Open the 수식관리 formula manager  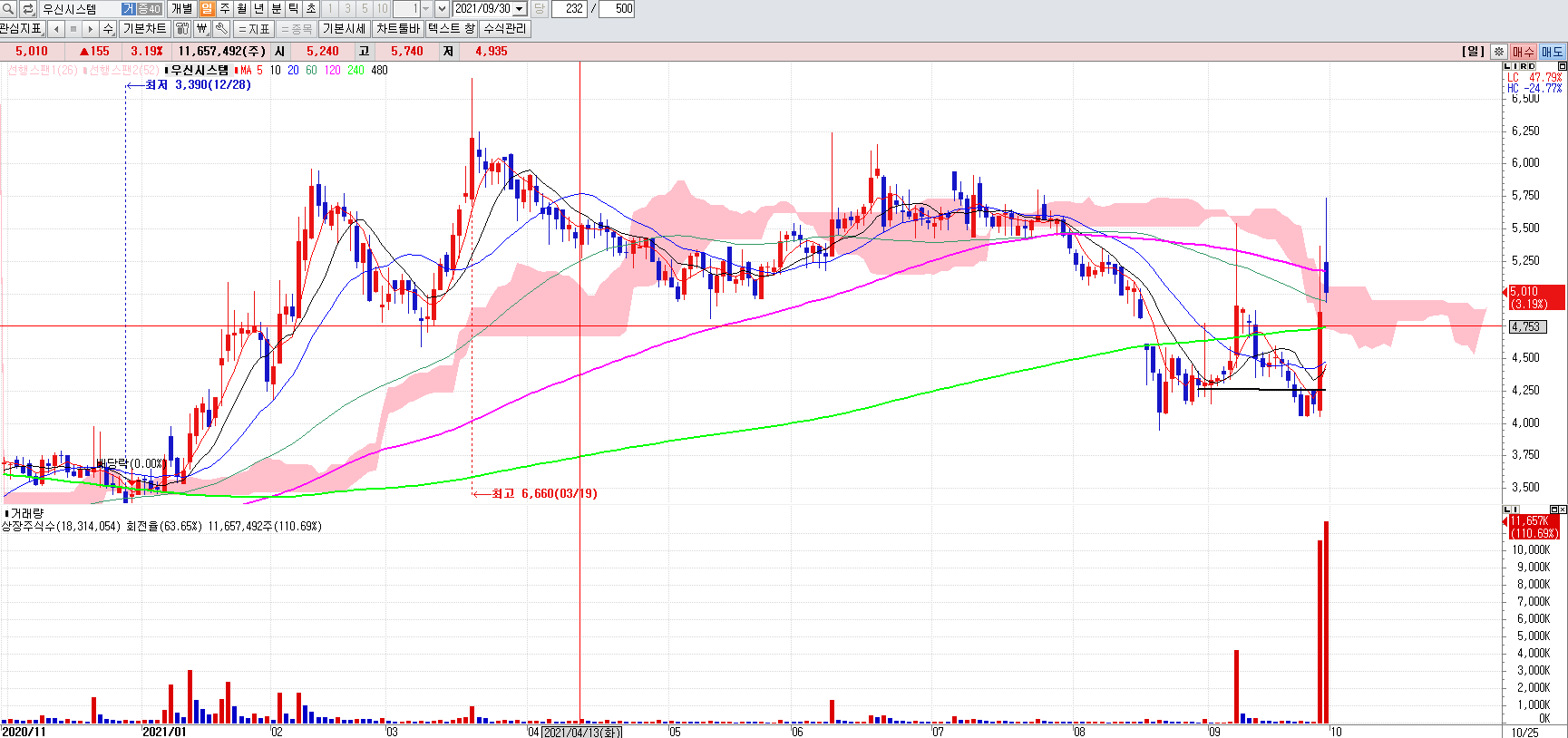click(504, 29)
